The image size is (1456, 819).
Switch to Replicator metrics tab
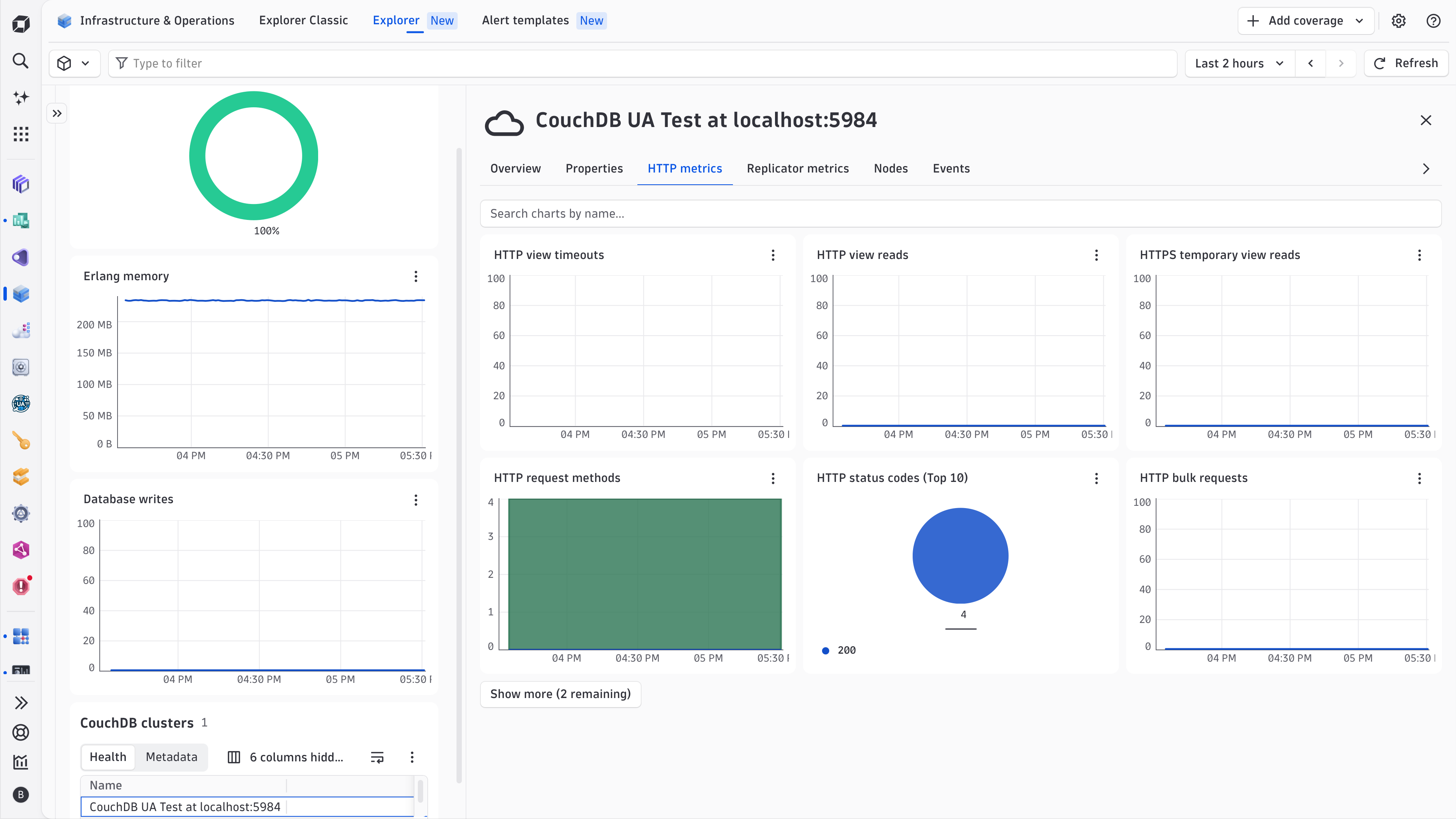click(797, 168)
